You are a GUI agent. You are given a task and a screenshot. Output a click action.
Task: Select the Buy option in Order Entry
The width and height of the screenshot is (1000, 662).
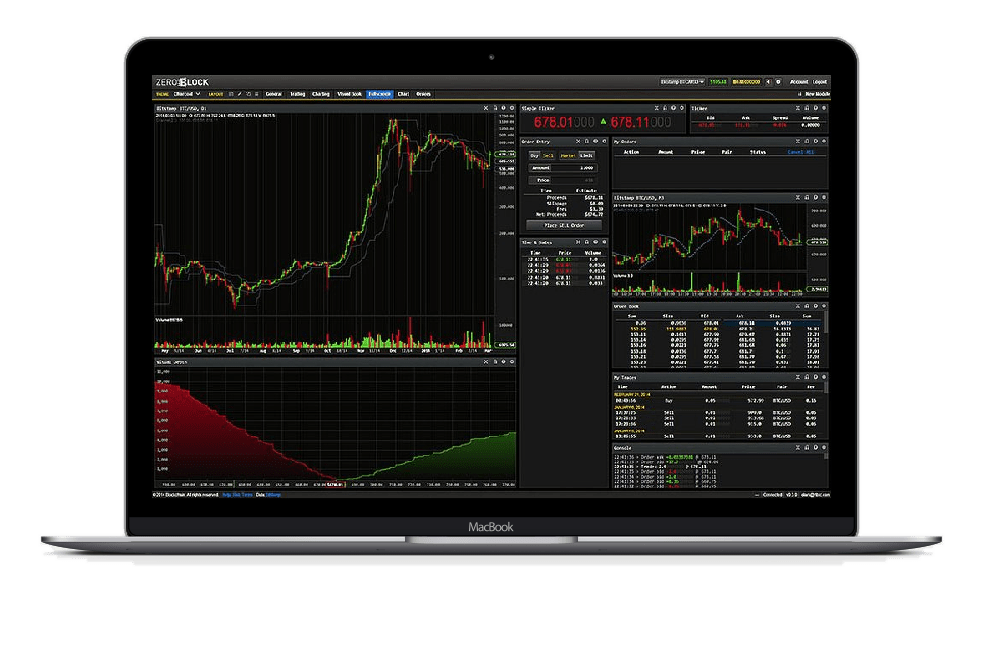pos(534,156)
